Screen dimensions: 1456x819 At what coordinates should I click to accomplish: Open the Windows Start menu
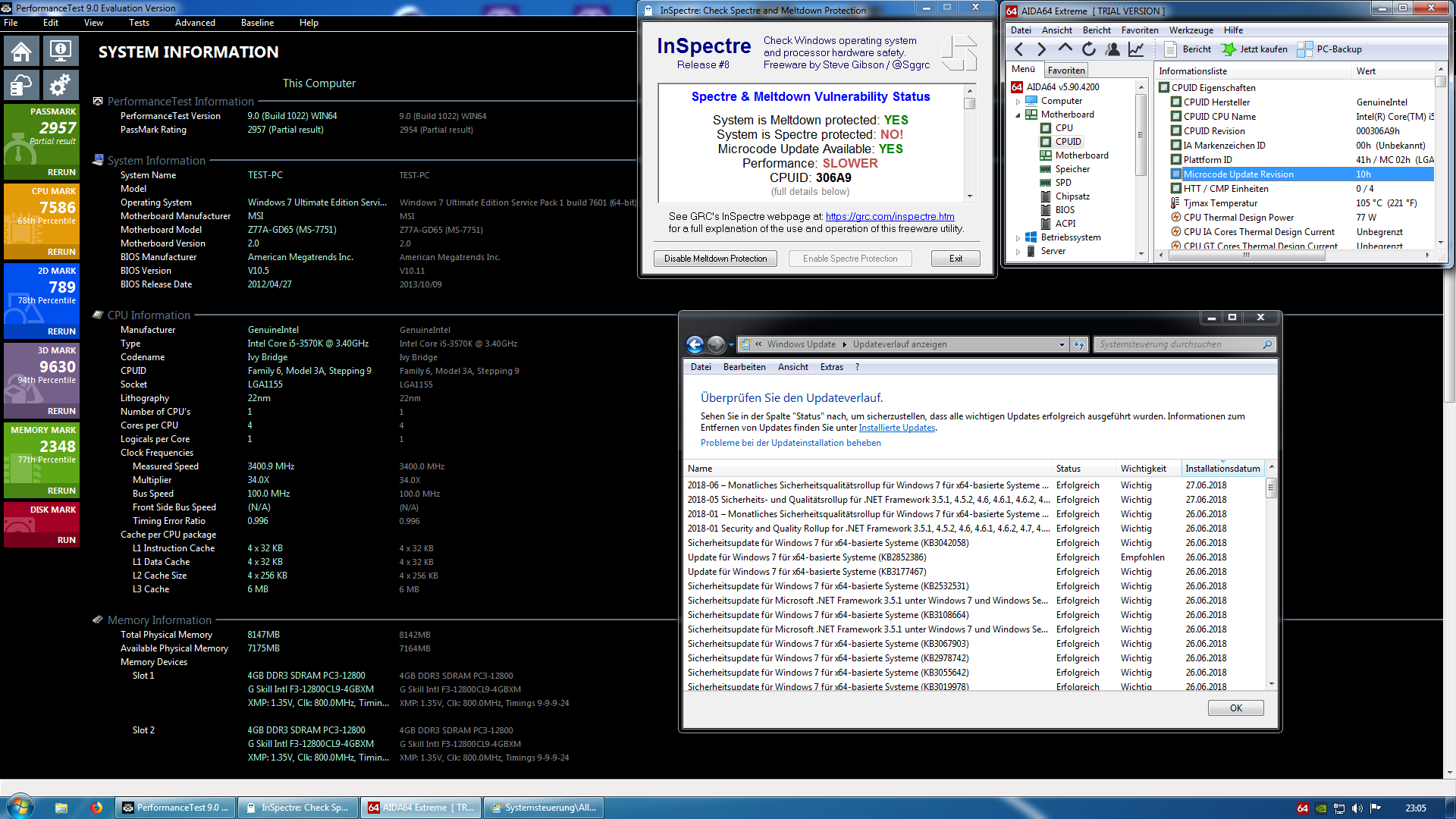20,807
